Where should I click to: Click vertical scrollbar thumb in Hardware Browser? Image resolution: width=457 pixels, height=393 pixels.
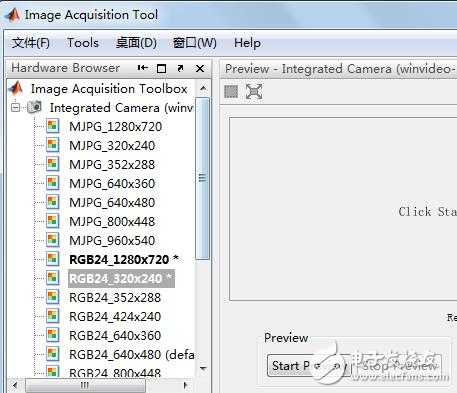(x=202, y=178)
